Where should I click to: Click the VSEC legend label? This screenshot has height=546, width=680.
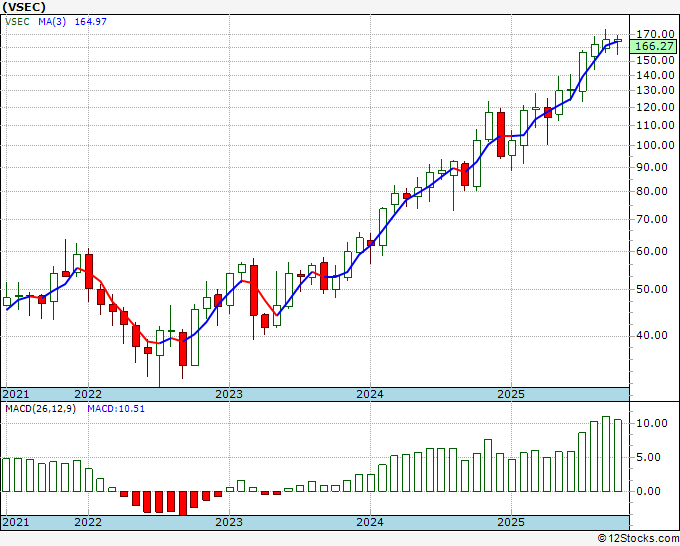(17, 21)
